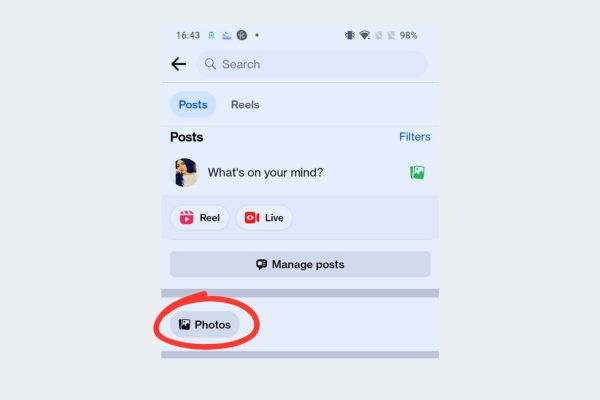Open the Reels tab

pyautogui.click(x=245, y=104)
